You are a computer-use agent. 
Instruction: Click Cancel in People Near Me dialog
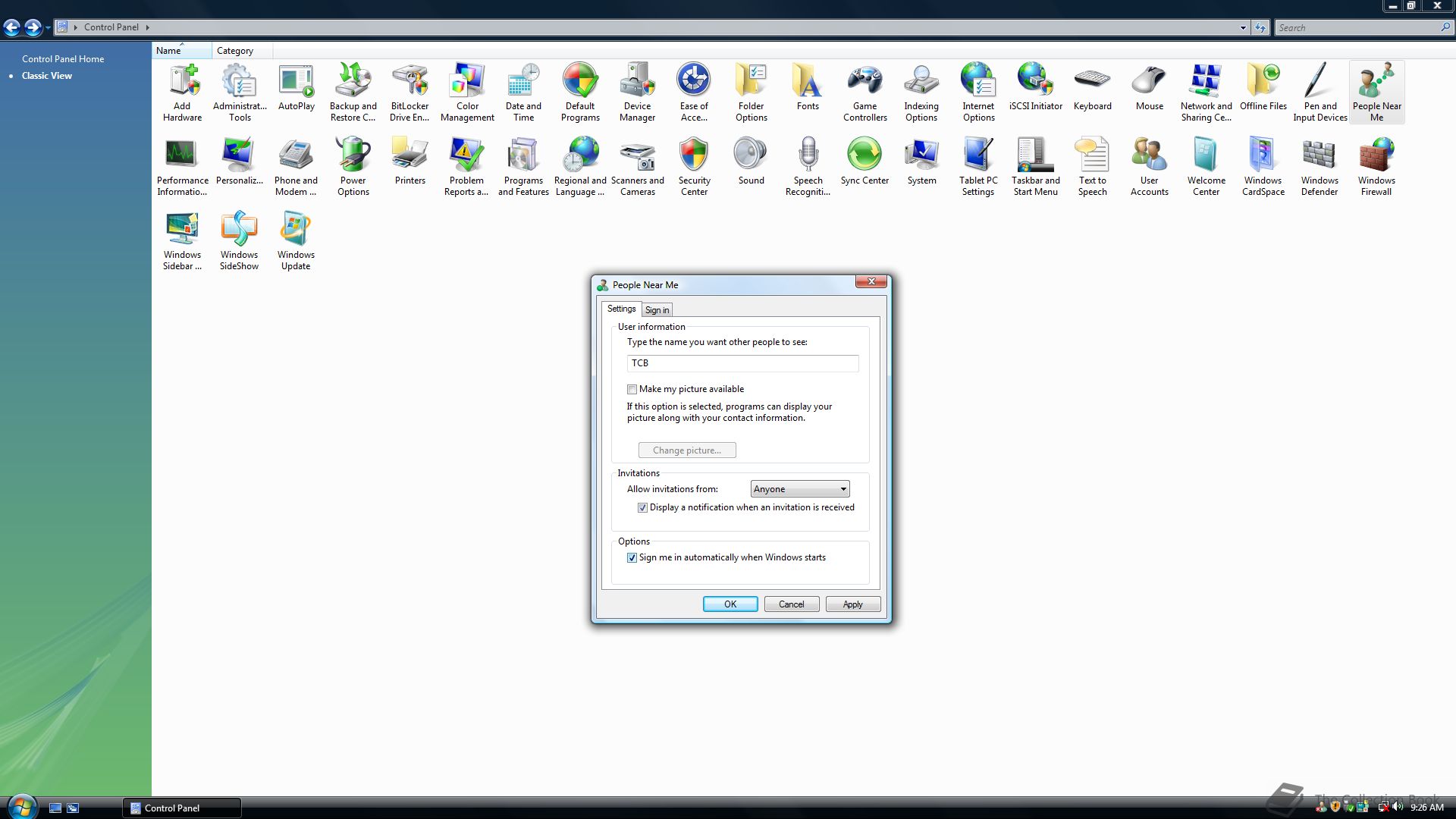pyautogui.click(x=791, y=604)
